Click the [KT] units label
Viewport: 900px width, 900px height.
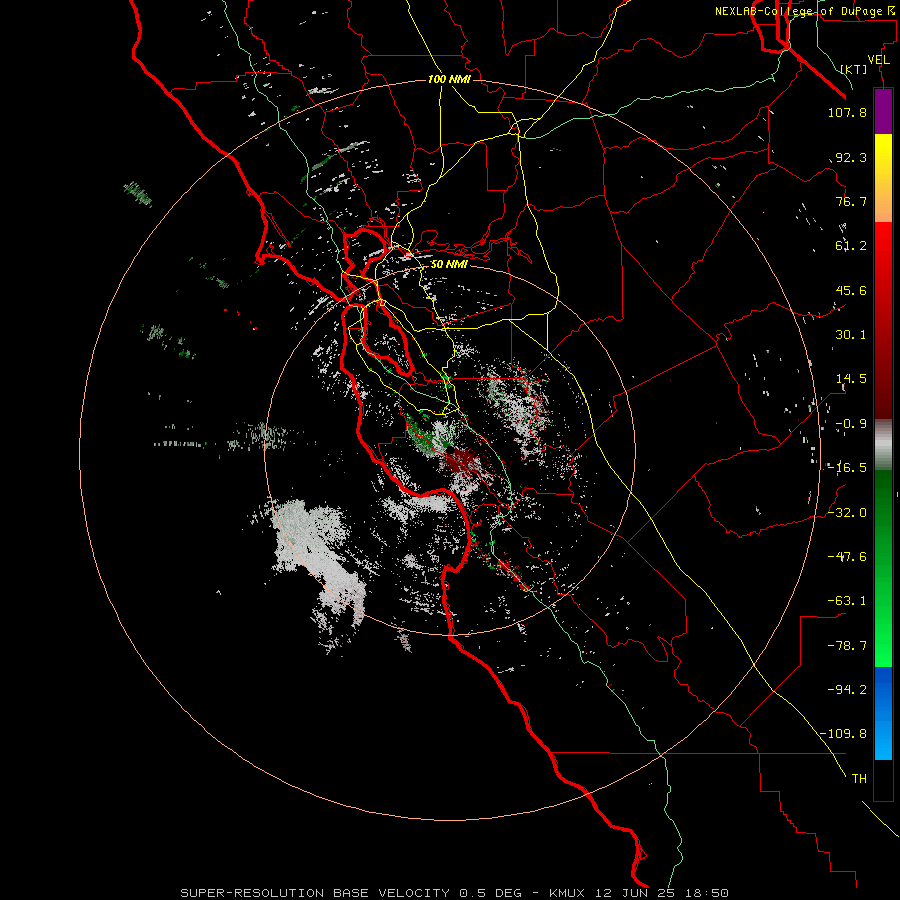pyautogui.click(x=854, y=69)
